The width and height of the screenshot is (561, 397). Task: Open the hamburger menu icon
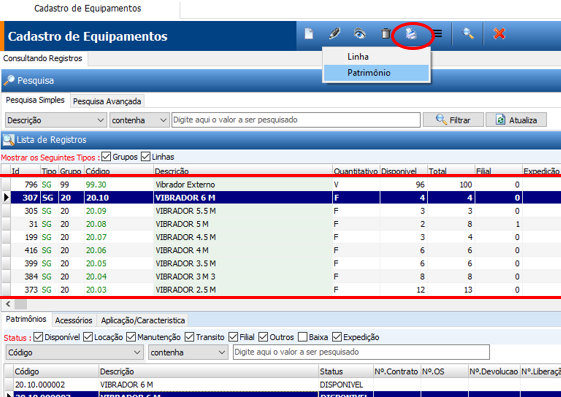point(438,34)
